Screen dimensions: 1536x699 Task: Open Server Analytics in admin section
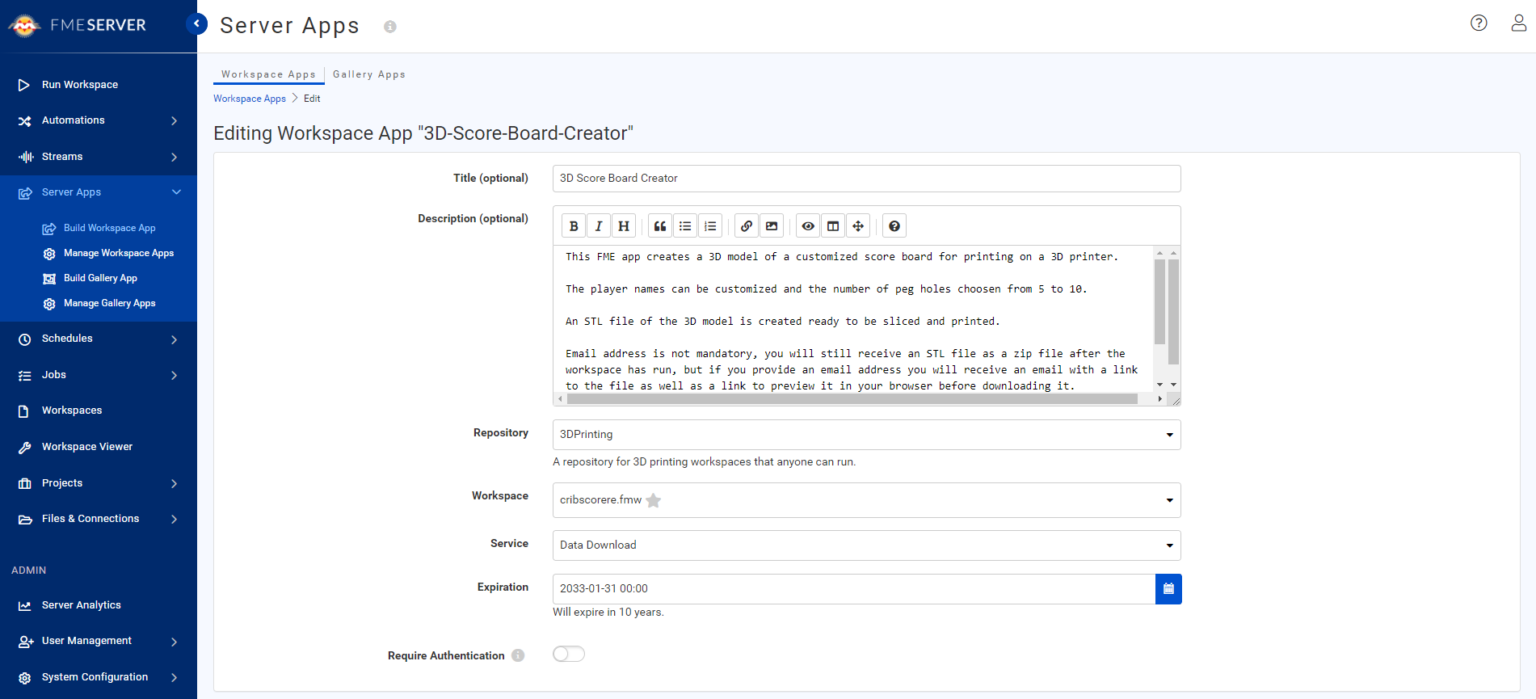(x=81, y=605)
